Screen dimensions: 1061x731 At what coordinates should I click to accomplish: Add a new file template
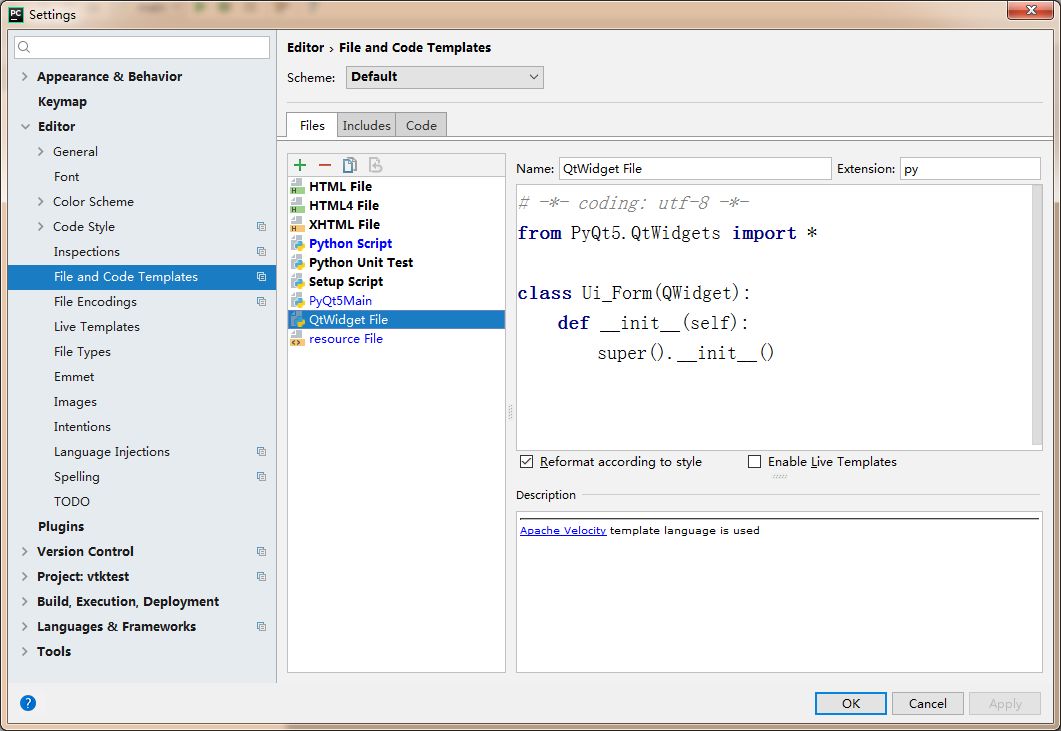[300, 164]
